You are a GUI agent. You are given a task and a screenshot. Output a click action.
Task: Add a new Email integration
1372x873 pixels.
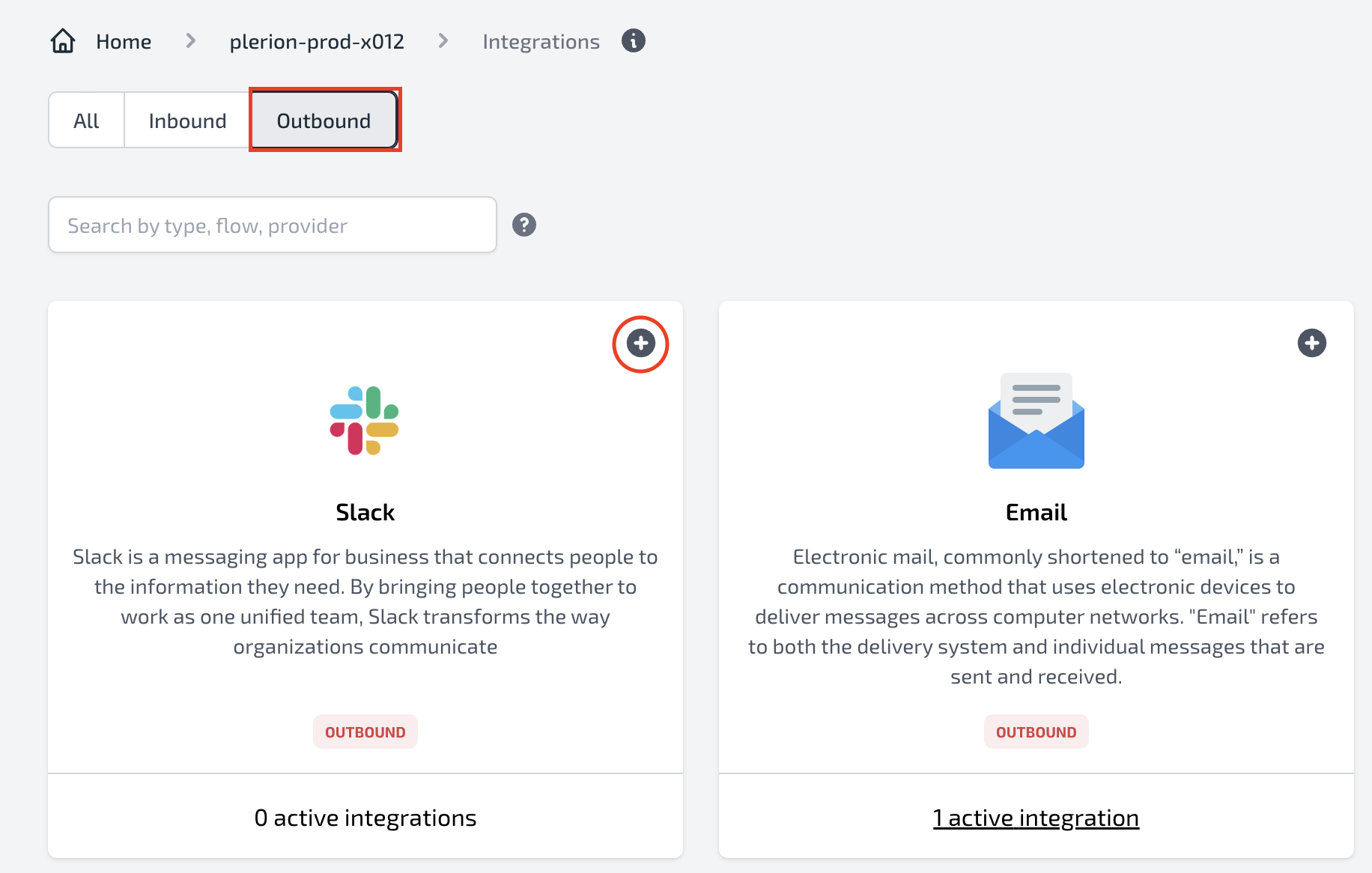click(1312, 344)
